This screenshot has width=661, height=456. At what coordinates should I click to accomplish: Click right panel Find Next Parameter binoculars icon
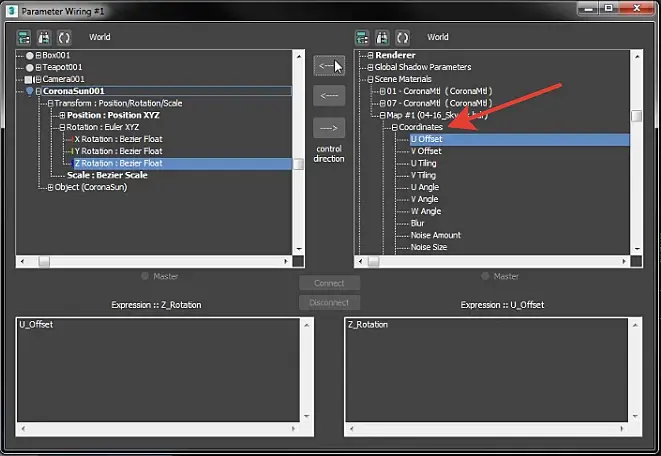coord(382,38)
